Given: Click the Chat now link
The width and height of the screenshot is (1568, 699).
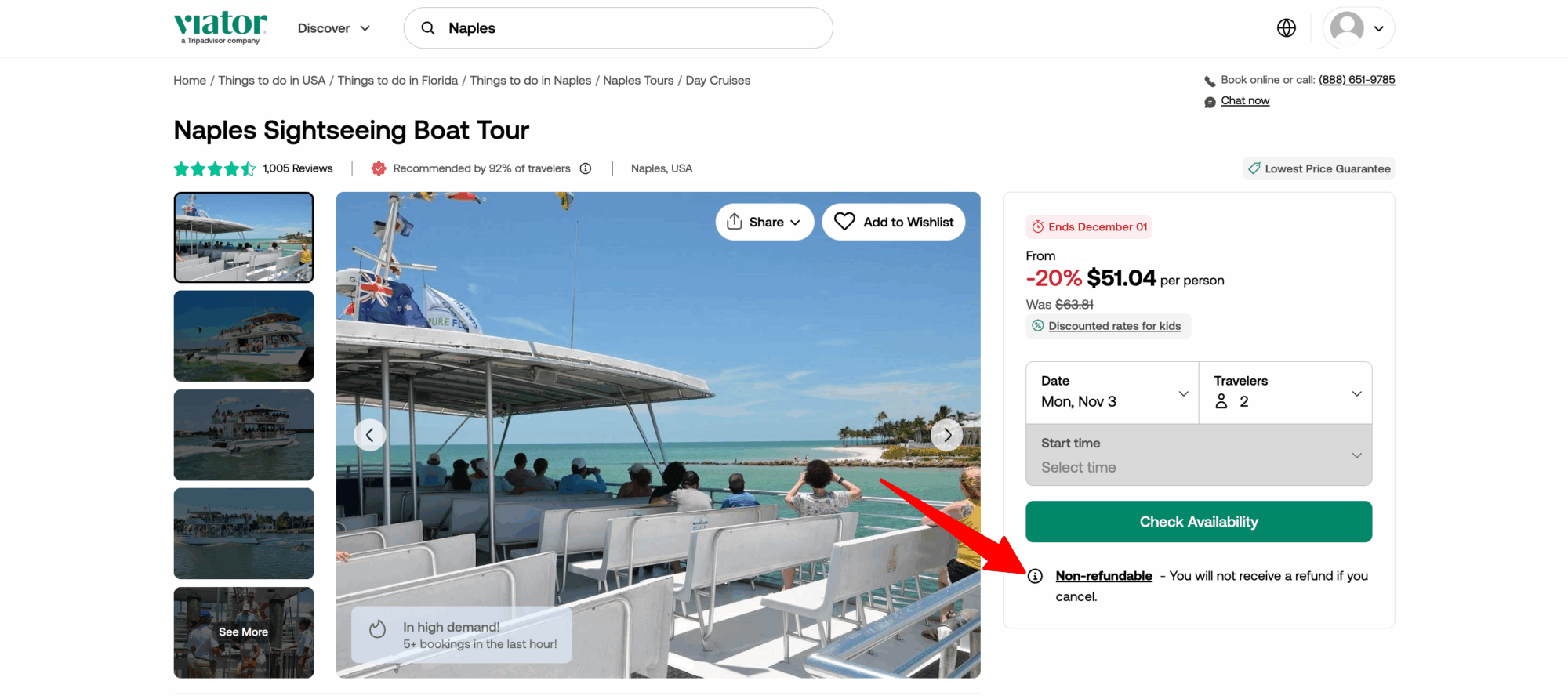Looking at the screenshot, I should pos(1244,101).
